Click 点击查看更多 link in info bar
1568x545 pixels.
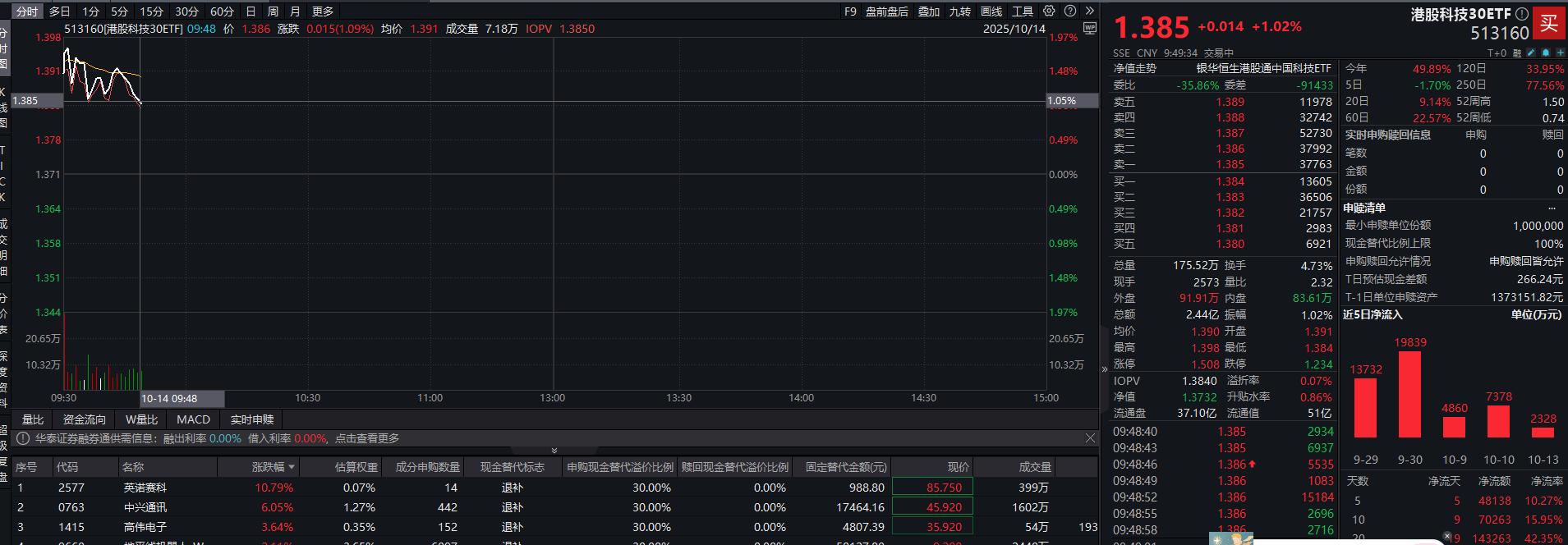click(x=367, y=438)
